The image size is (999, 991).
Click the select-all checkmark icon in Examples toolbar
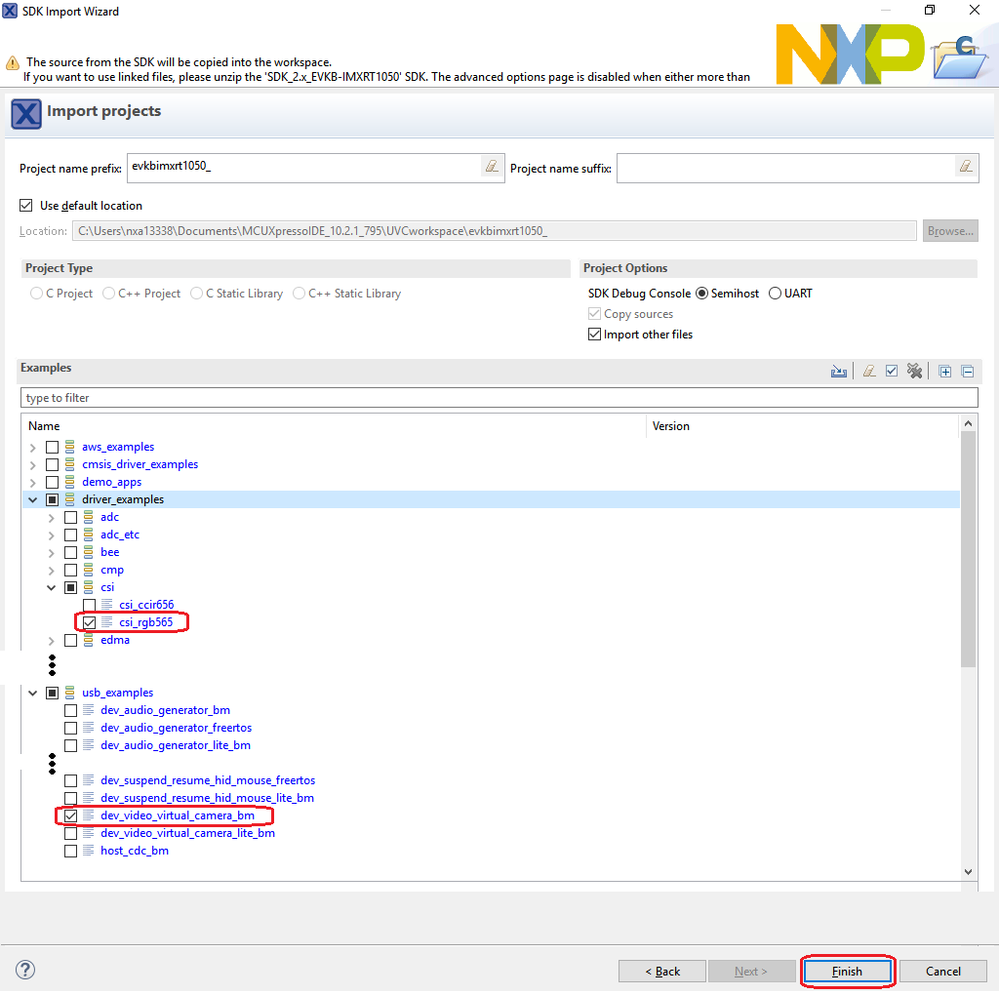[891, 372]
